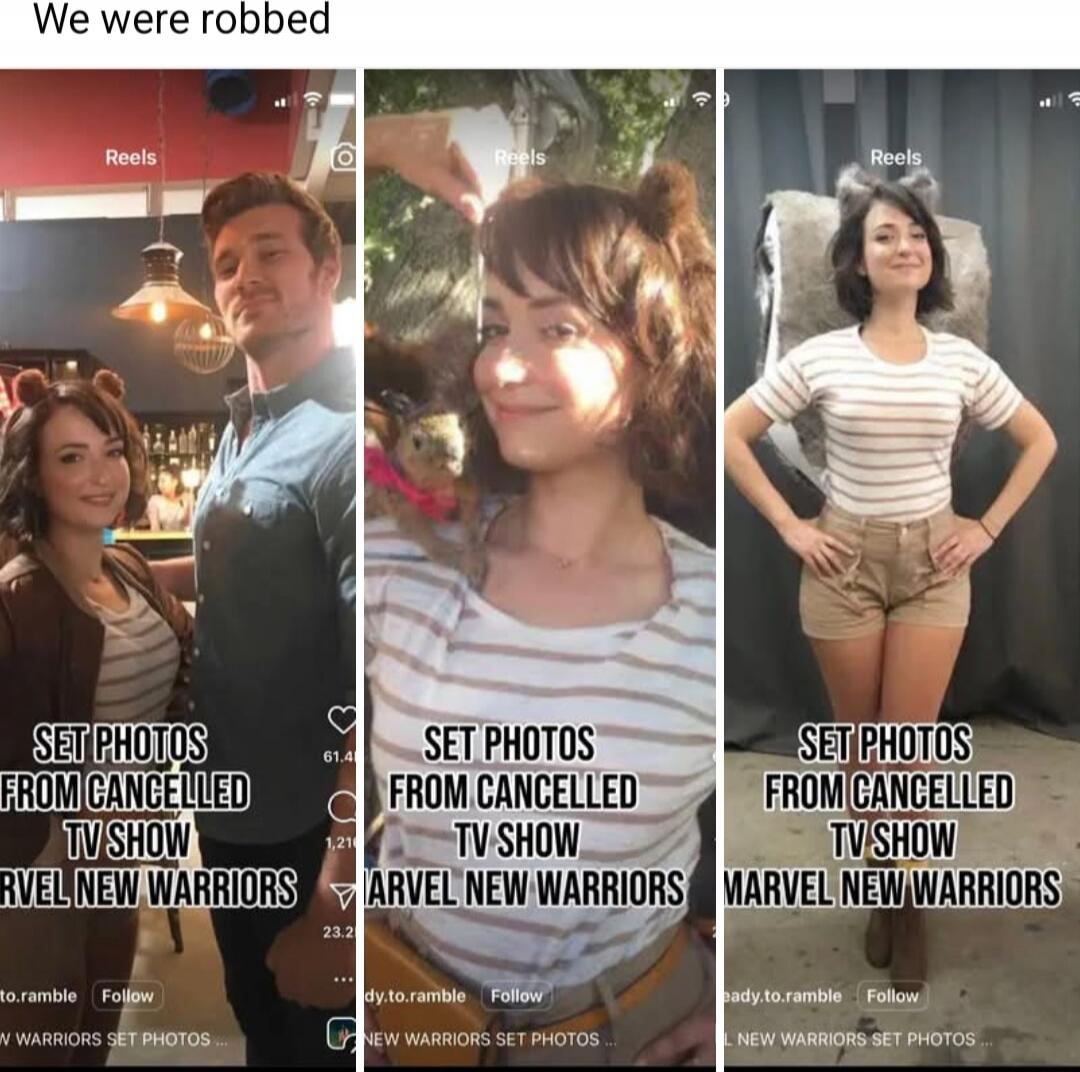Like the first reel with heart icon
The image size is (1080, 1072).
pyautogui.click(x=343, y=719)
